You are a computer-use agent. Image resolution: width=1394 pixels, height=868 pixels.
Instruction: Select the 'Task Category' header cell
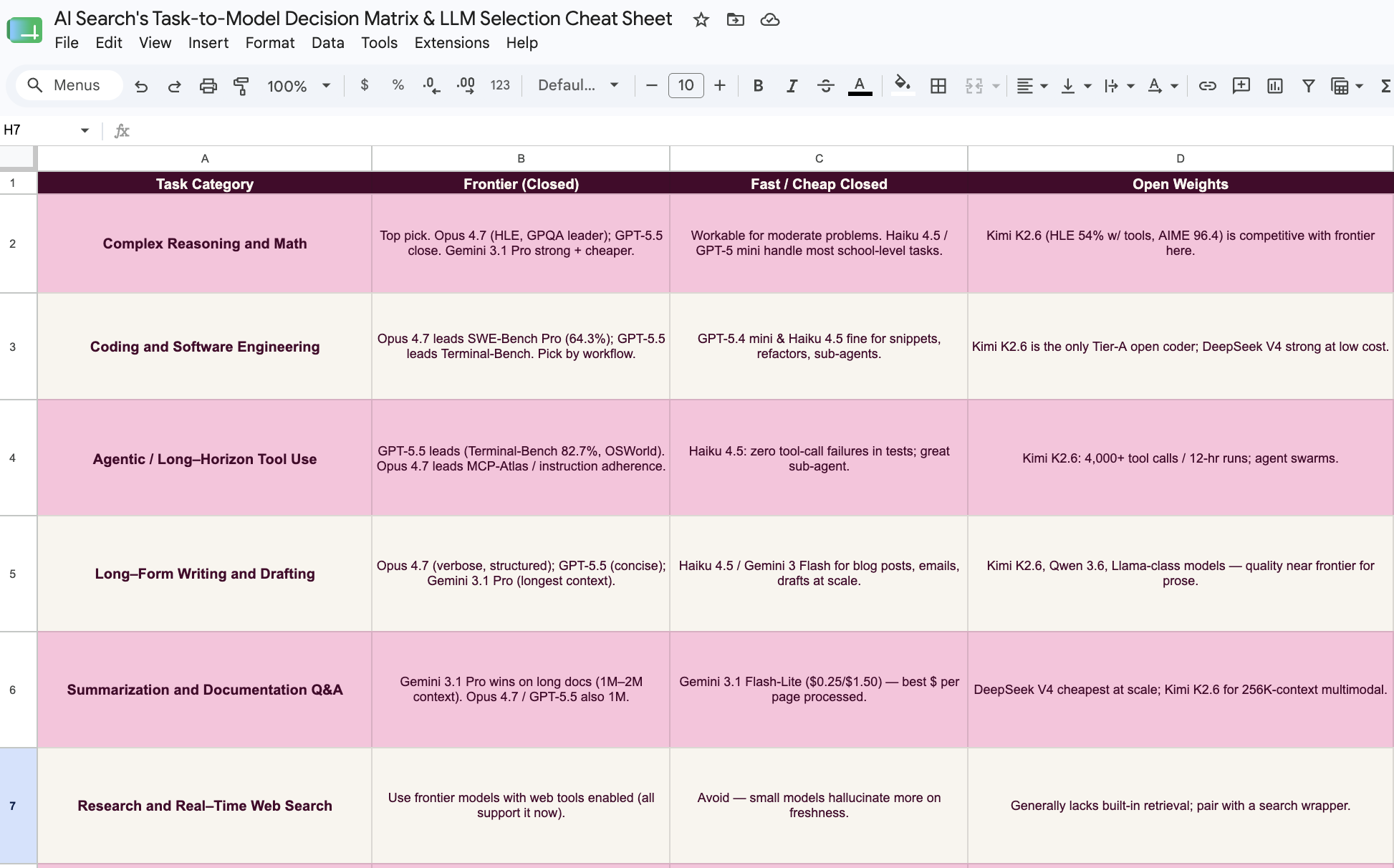(x=205, y=183)
